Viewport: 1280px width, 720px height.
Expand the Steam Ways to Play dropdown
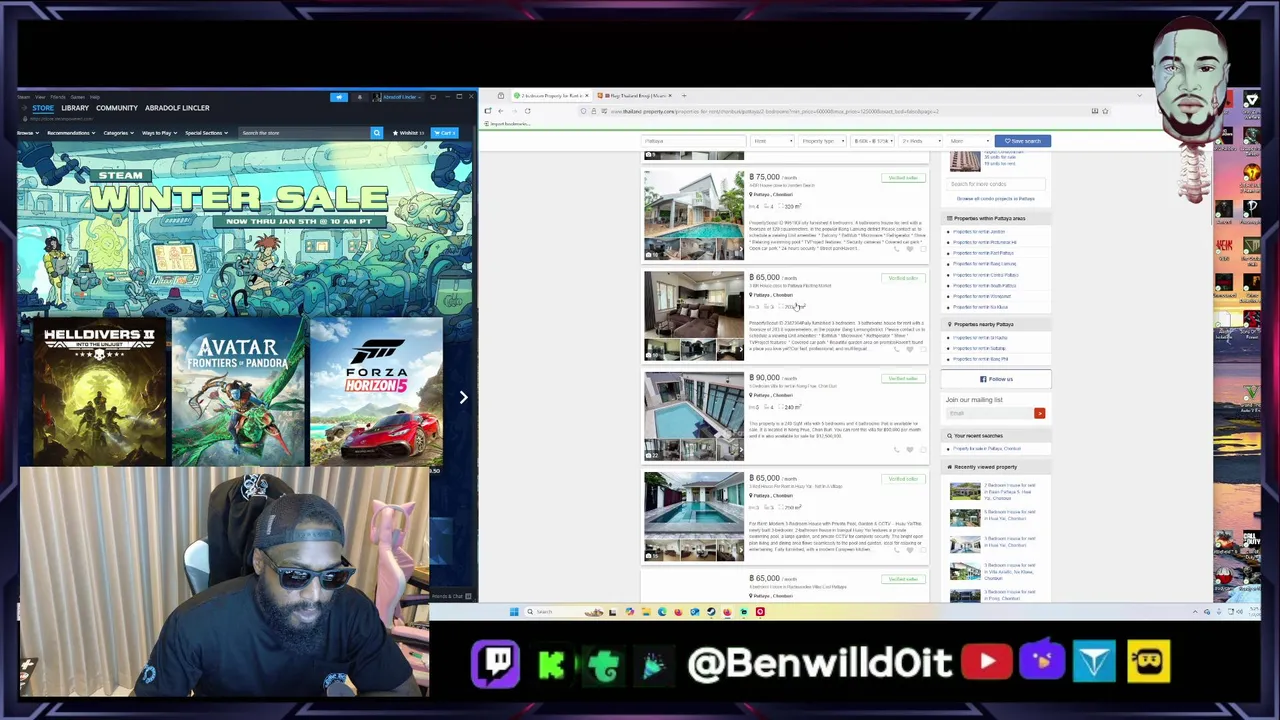pyautogui.click(x=158, y=133)
